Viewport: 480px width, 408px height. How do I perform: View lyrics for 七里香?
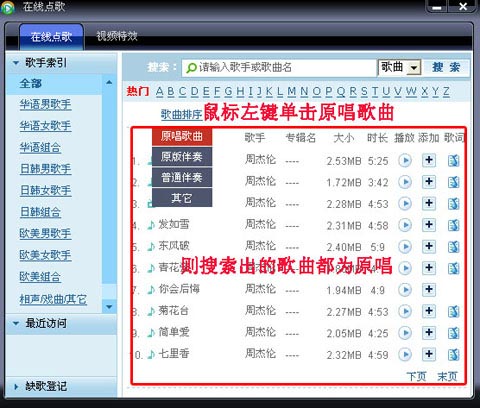(454, 354)
